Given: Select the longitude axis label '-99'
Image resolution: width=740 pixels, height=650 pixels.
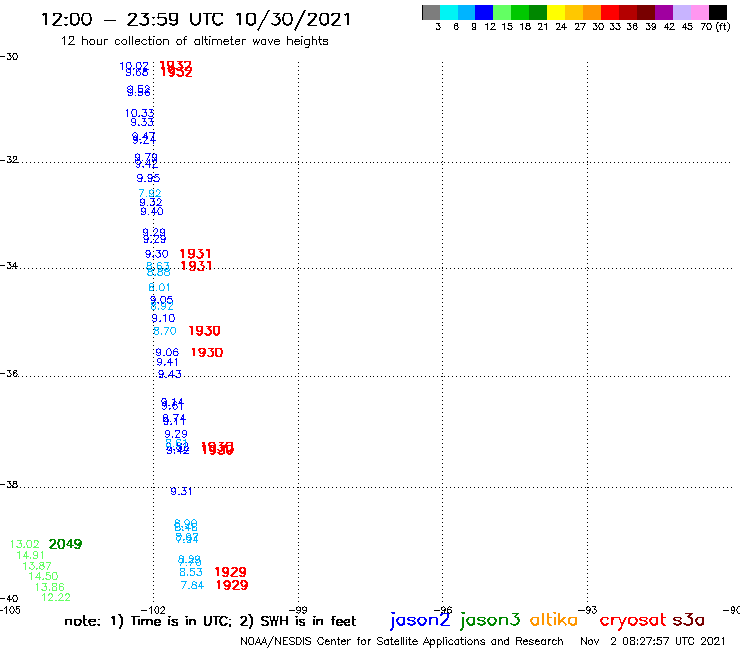Looking at the screenshot, I should (x=298, y=610).
